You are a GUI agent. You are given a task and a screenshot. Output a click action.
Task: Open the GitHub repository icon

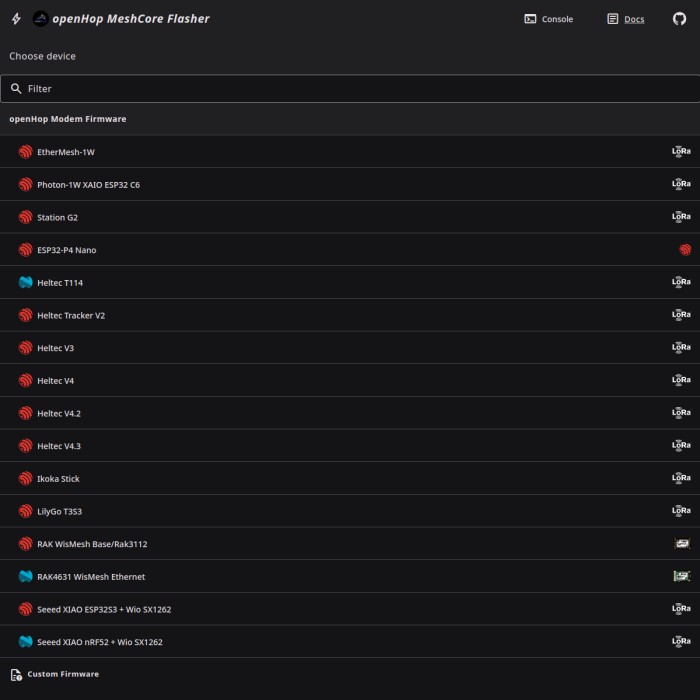[679, 19]
